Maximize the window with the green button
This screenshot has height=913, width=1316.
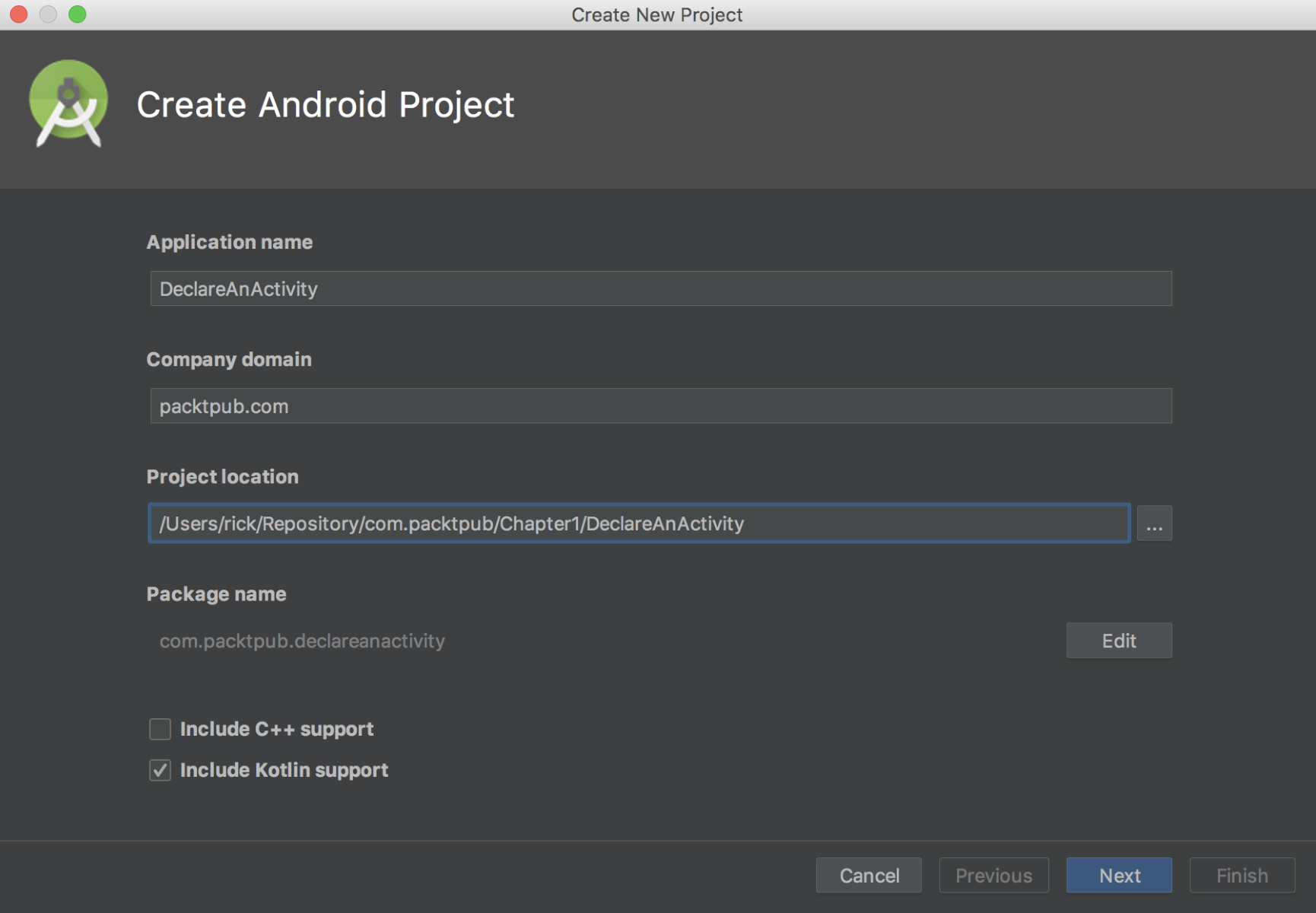78,14
